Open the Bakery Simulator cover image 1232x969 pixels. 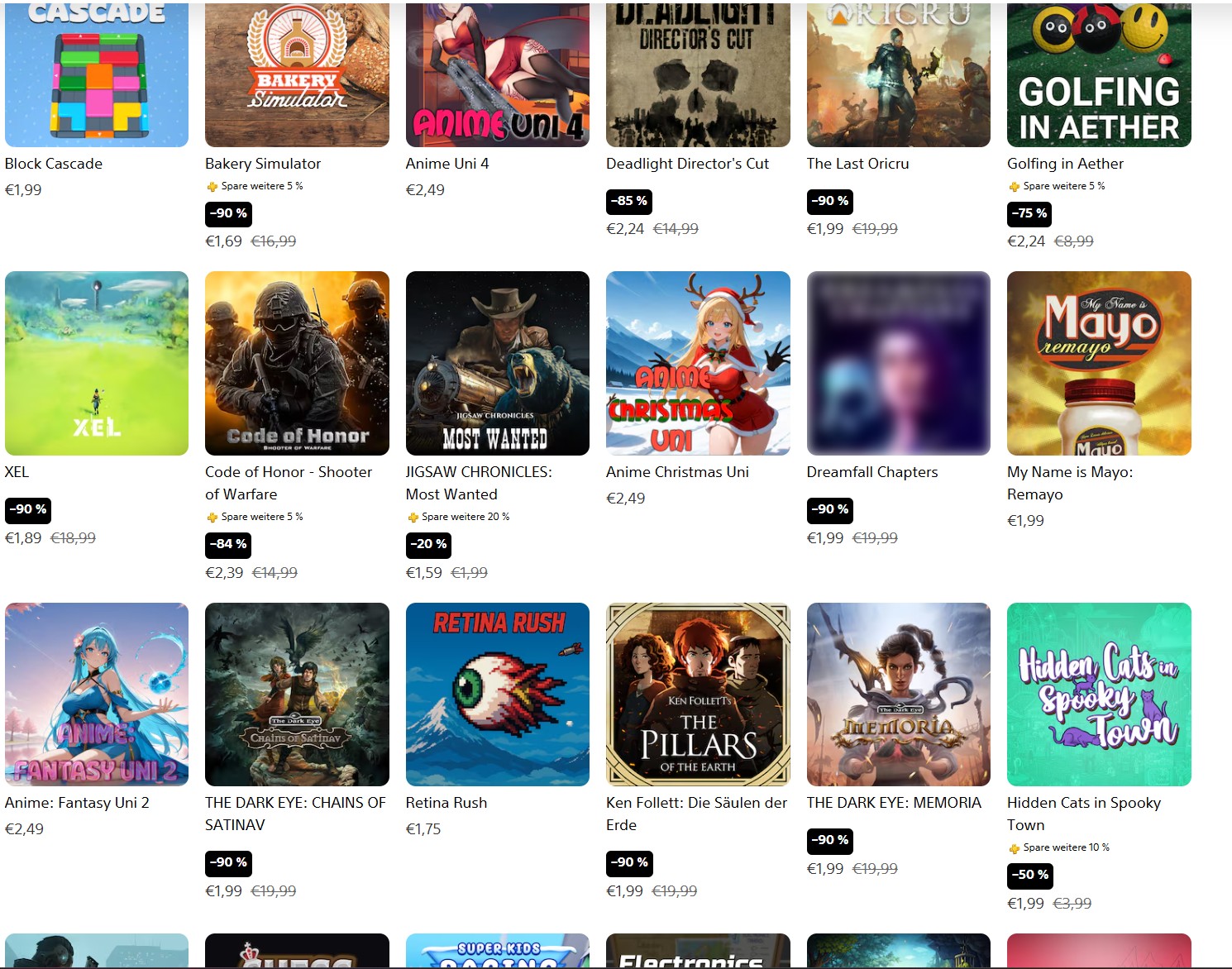coord(297,74)
